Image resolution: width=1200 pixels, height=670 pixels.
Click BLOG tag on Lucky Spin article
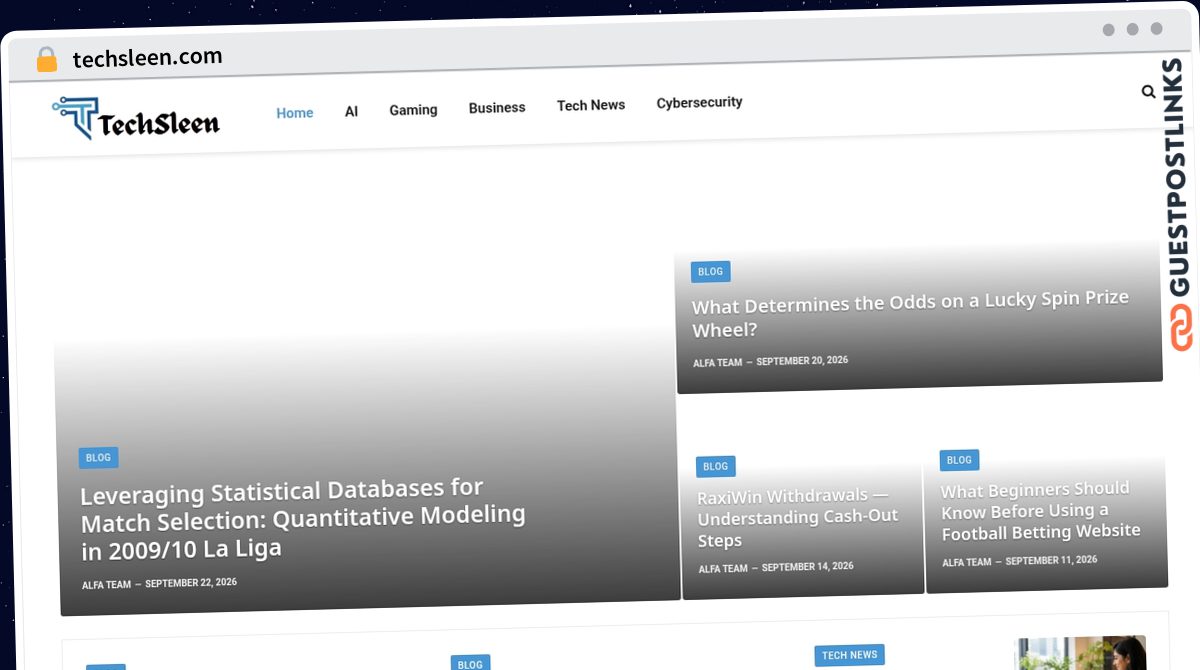tap(710, 272)
